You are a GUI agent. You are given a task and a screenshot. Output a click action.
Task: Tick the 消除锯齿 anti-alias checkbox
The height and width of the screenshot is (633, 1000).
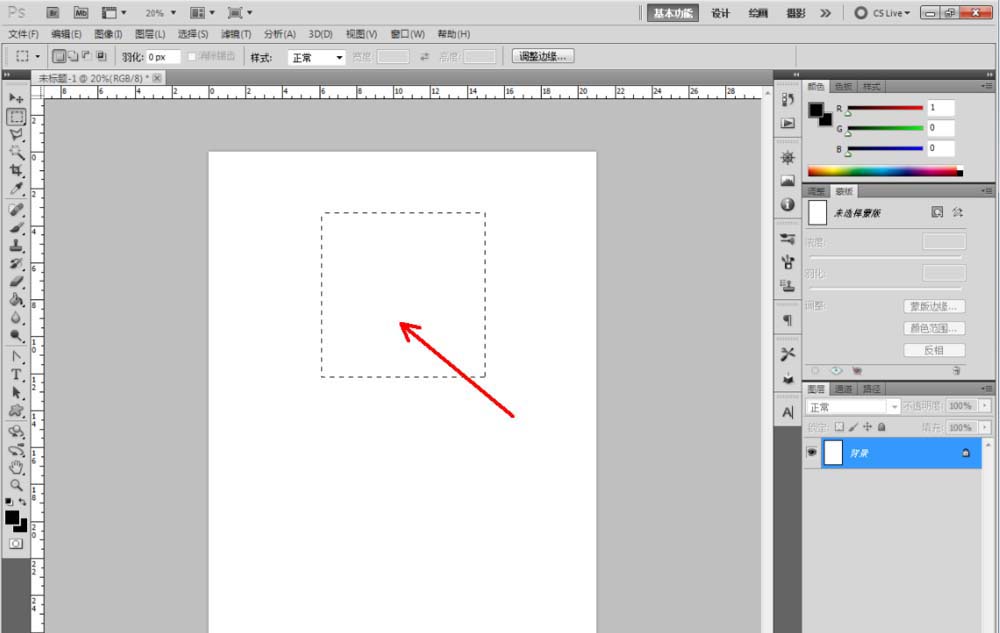pos(191,57)
